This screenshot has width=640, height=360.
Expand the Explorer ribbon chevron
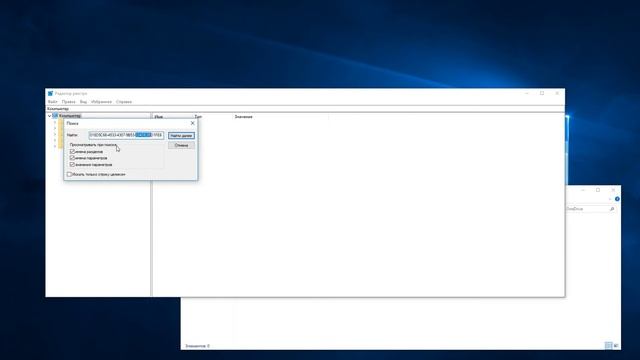tap(610, 199)
